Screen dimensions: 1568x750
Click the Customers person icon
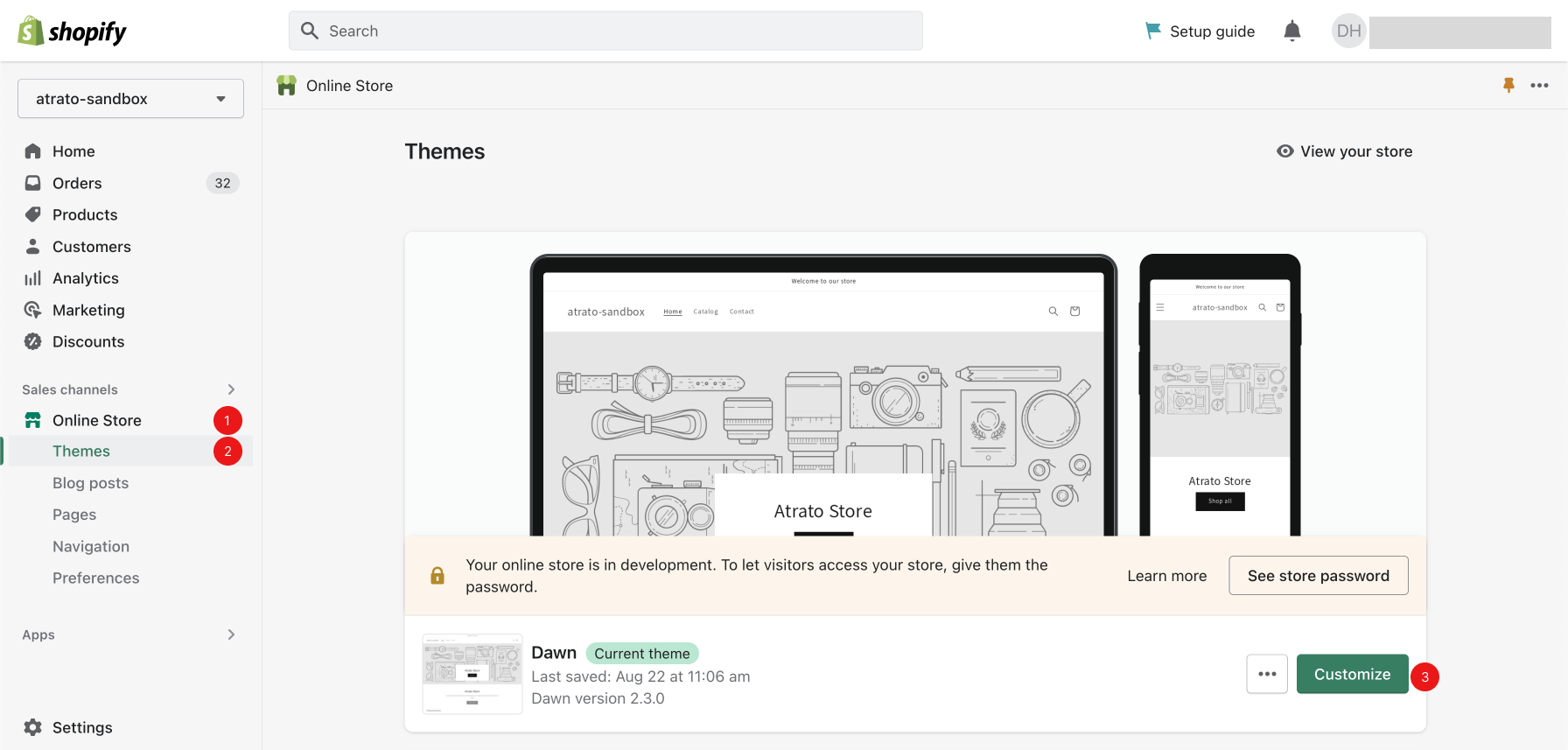(x=33, y=247)
